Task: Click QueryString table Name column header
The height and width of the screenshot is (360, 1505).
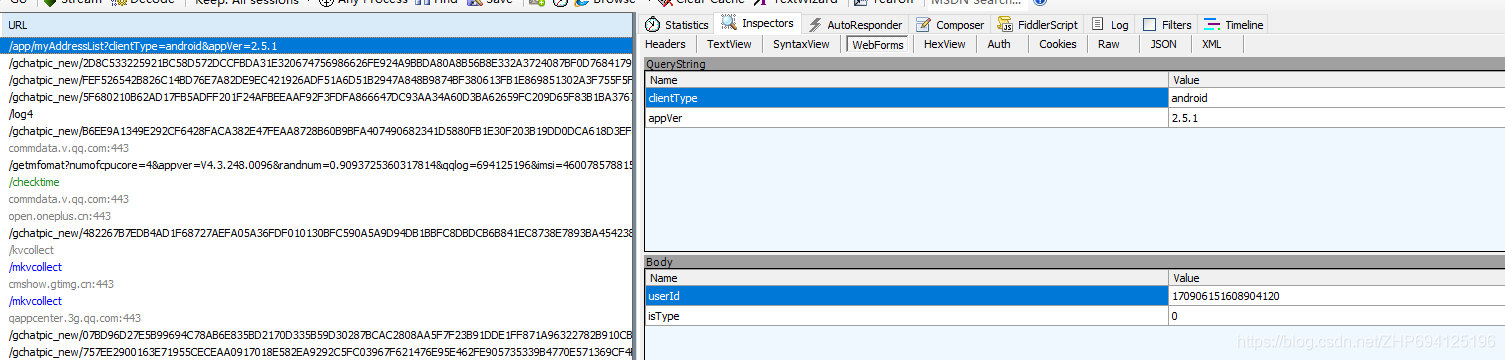Action: point(907,79)
